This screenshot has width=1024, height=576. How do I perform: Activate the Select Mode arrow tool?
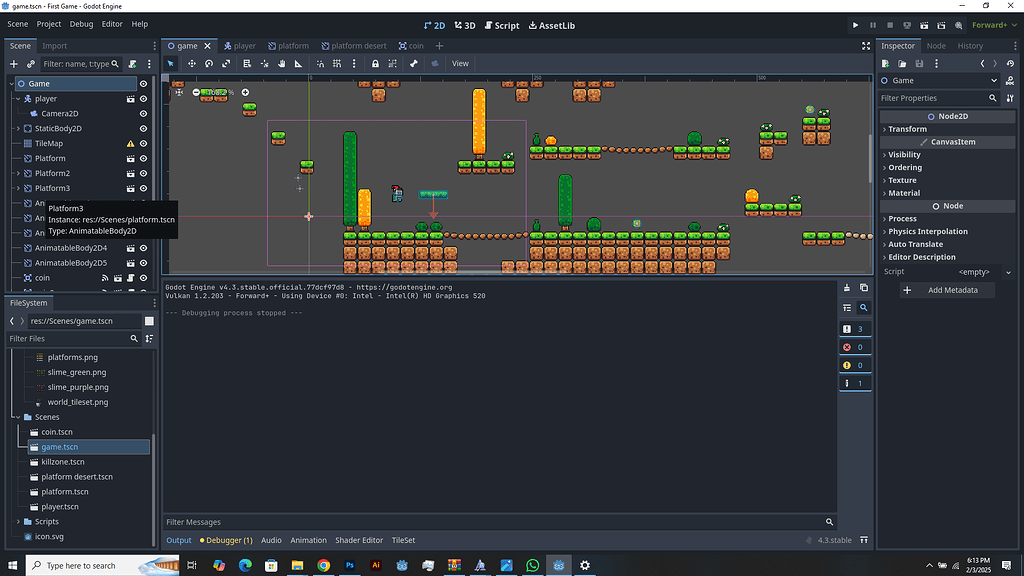[x=170, y=63]
